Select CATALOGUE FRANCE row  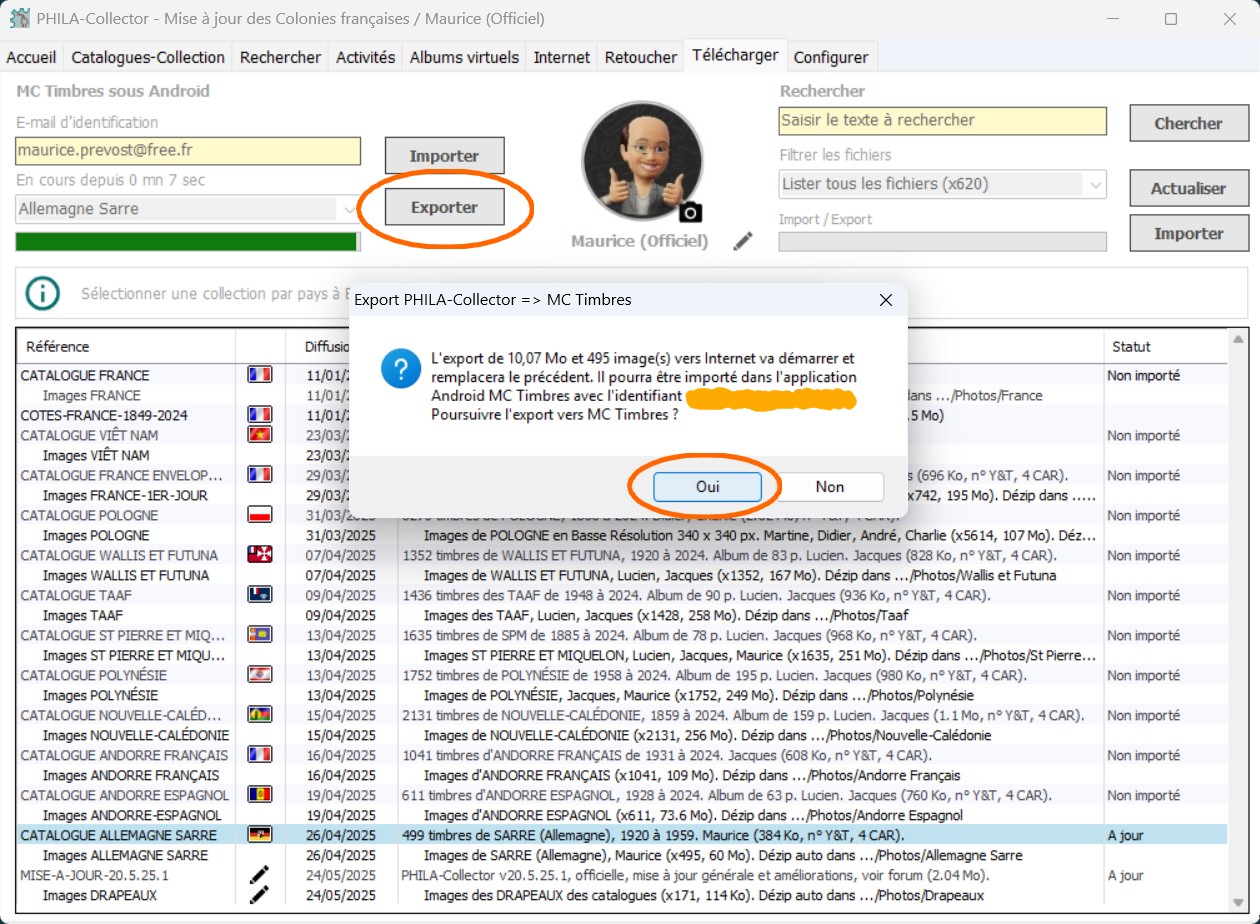coord(623,375)
